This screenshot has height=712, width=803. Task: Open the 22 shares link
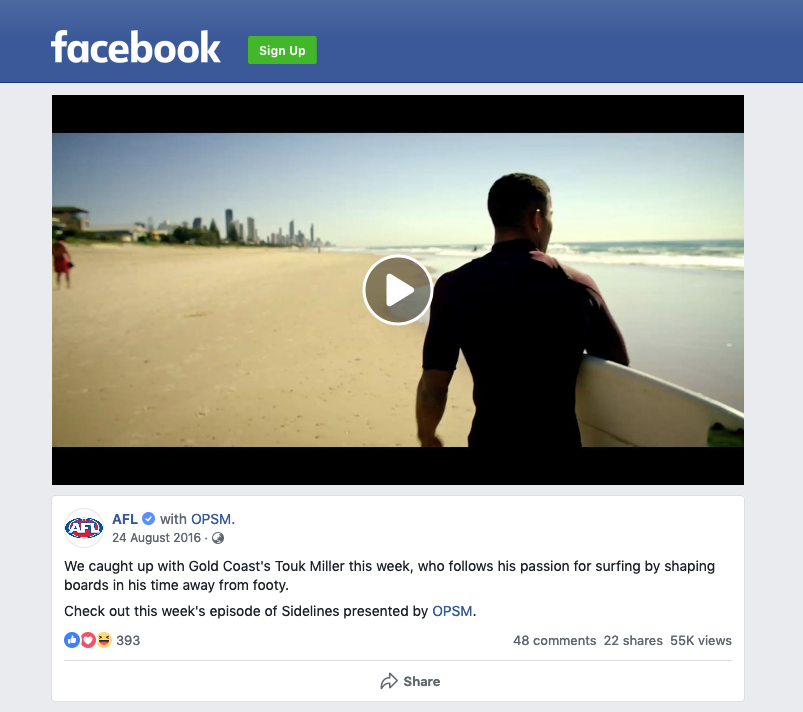coord(633,640)
